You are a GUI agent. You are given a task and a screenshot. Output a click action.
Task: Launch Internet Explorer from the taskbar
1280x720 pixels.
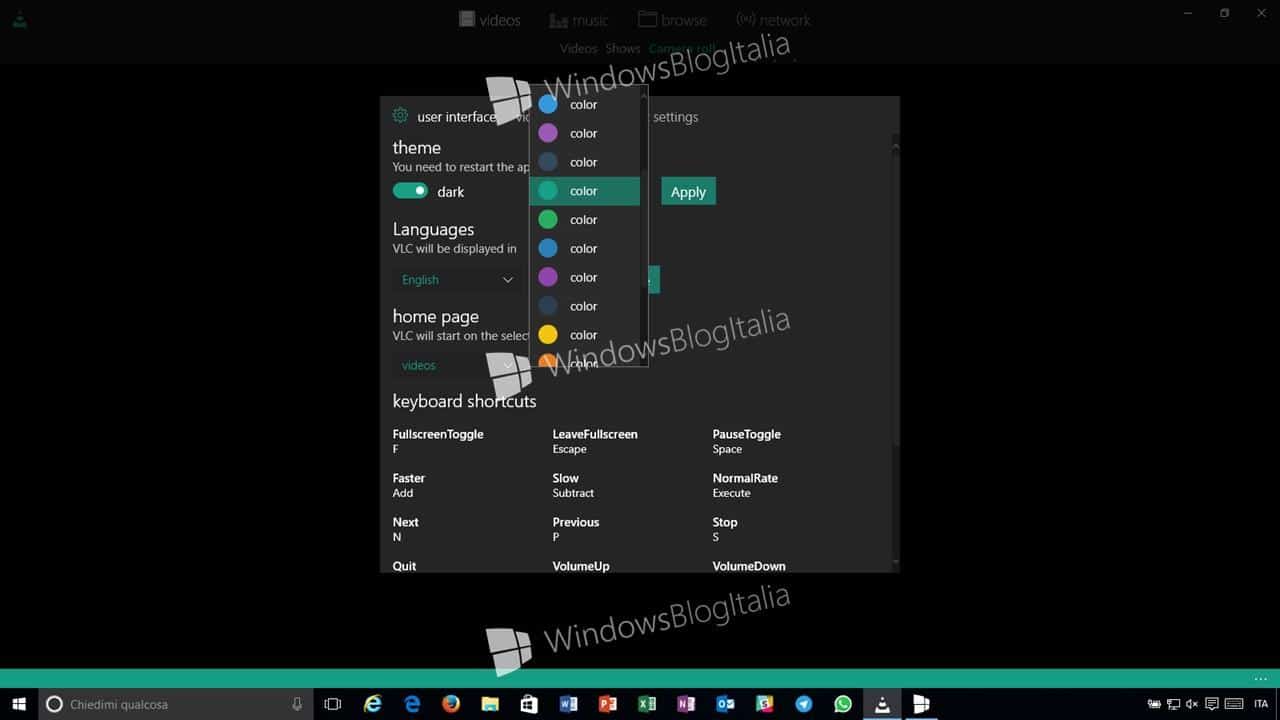click(373, 704)
